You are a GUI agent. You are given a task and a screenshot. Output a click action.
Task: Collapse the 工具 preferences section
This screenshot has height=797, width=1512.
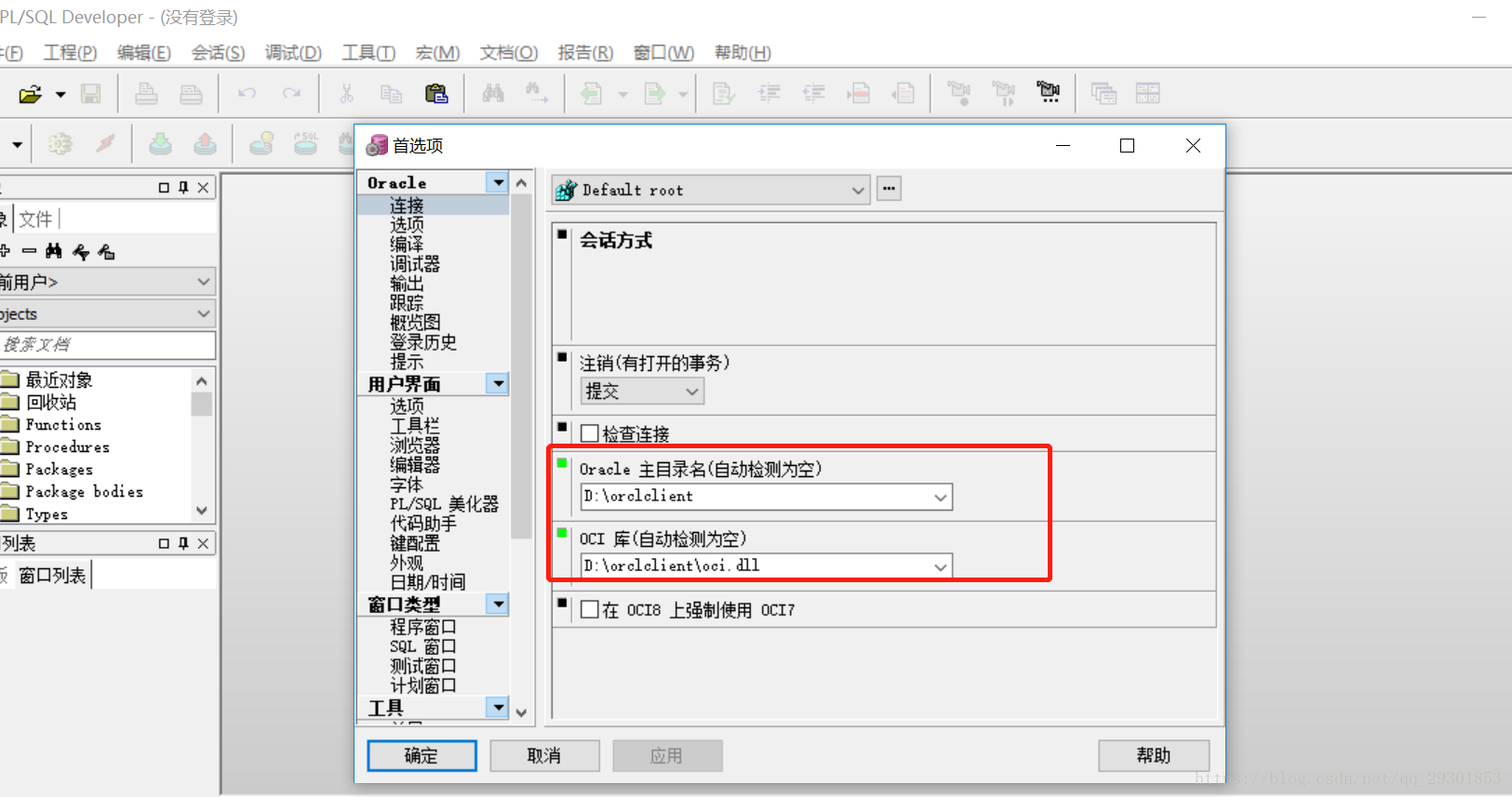(x=498, y=708)
